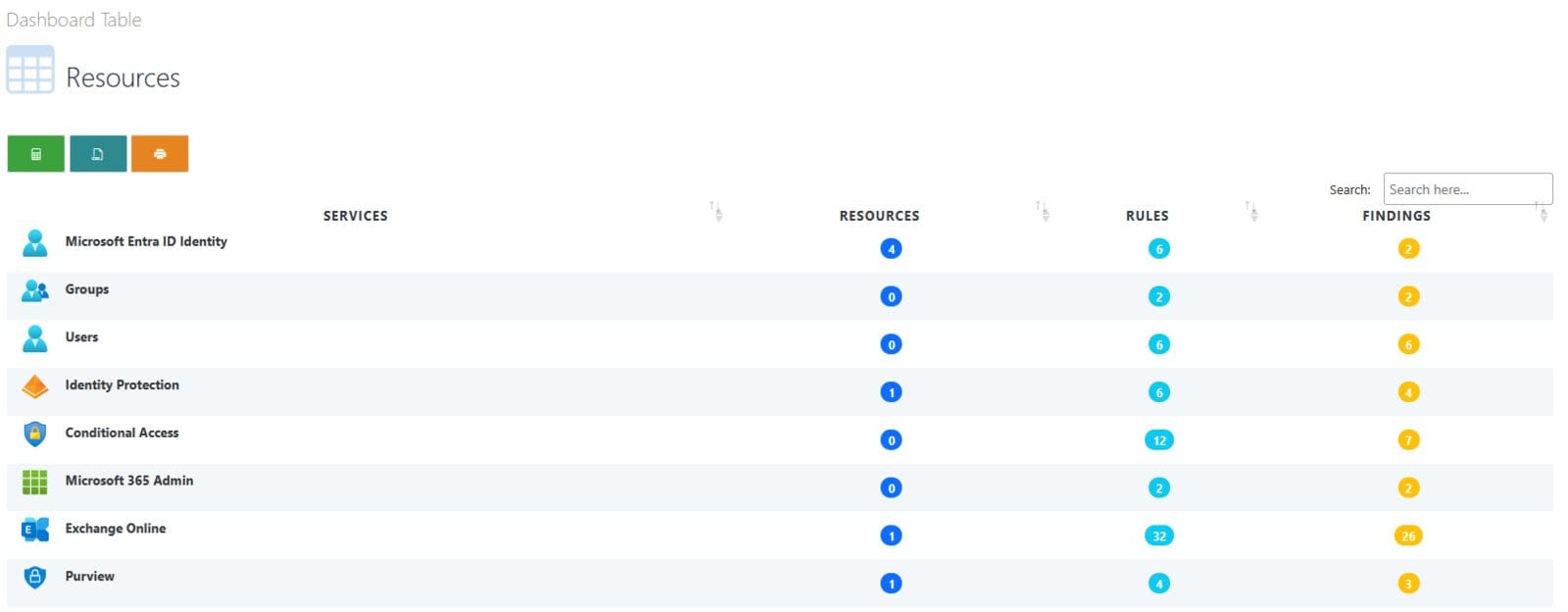Screen dimensions: 1568x612
Task: Click resources badge 1 in Identity Protection row
Action: point(891,392)
